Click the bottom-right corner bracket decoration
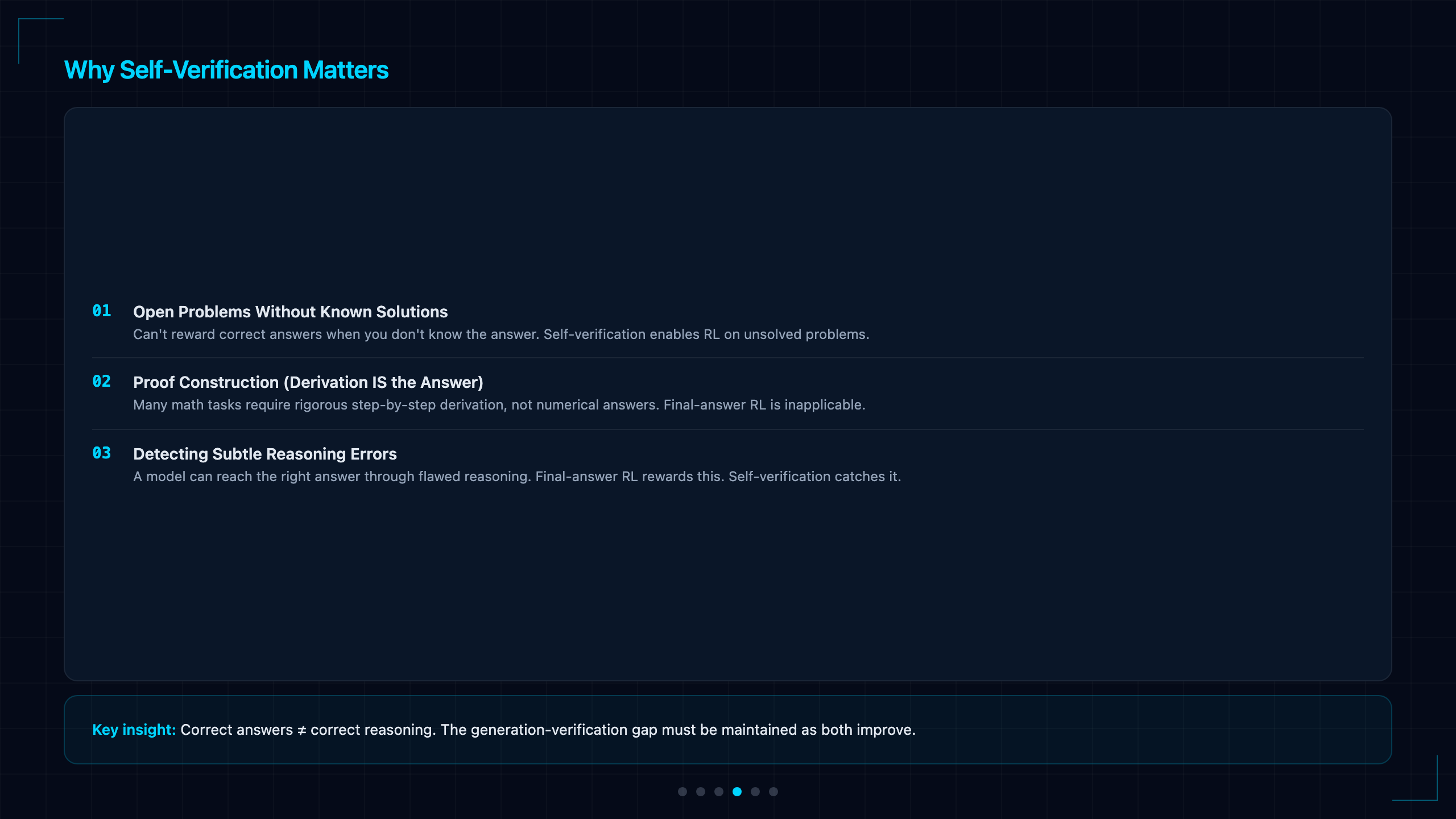Screen dimensions: 1456x819 [1415, 778]
